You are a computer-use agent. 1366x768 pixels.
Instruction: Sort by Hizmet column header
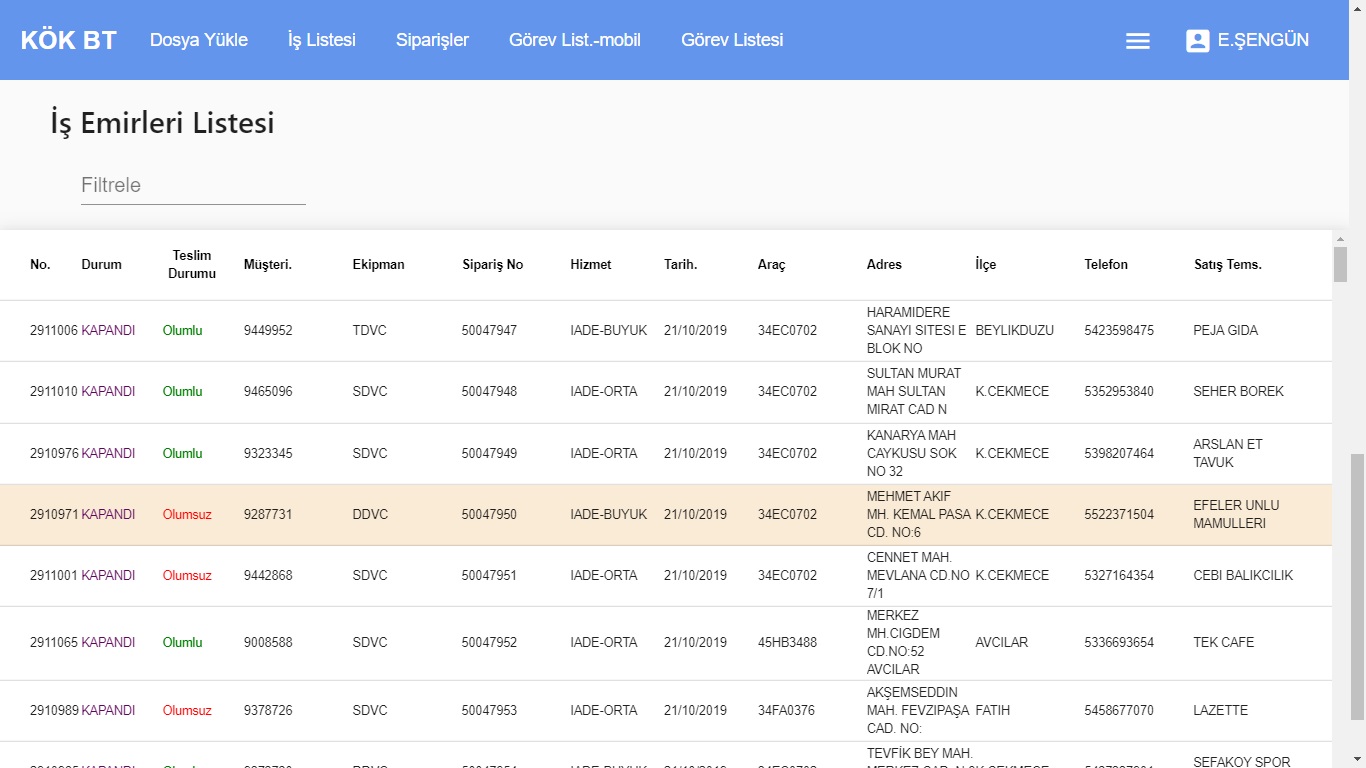[591, 265]
